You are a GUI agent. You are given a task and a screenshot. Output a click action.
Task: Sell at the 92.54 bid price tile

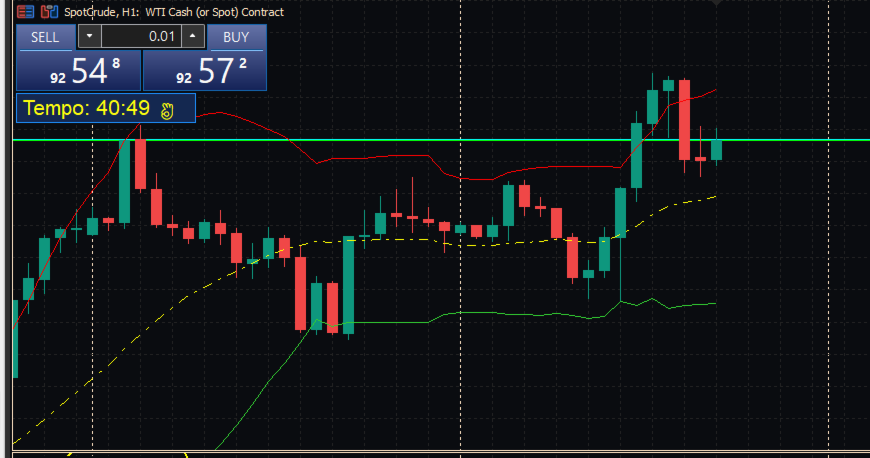79,71
